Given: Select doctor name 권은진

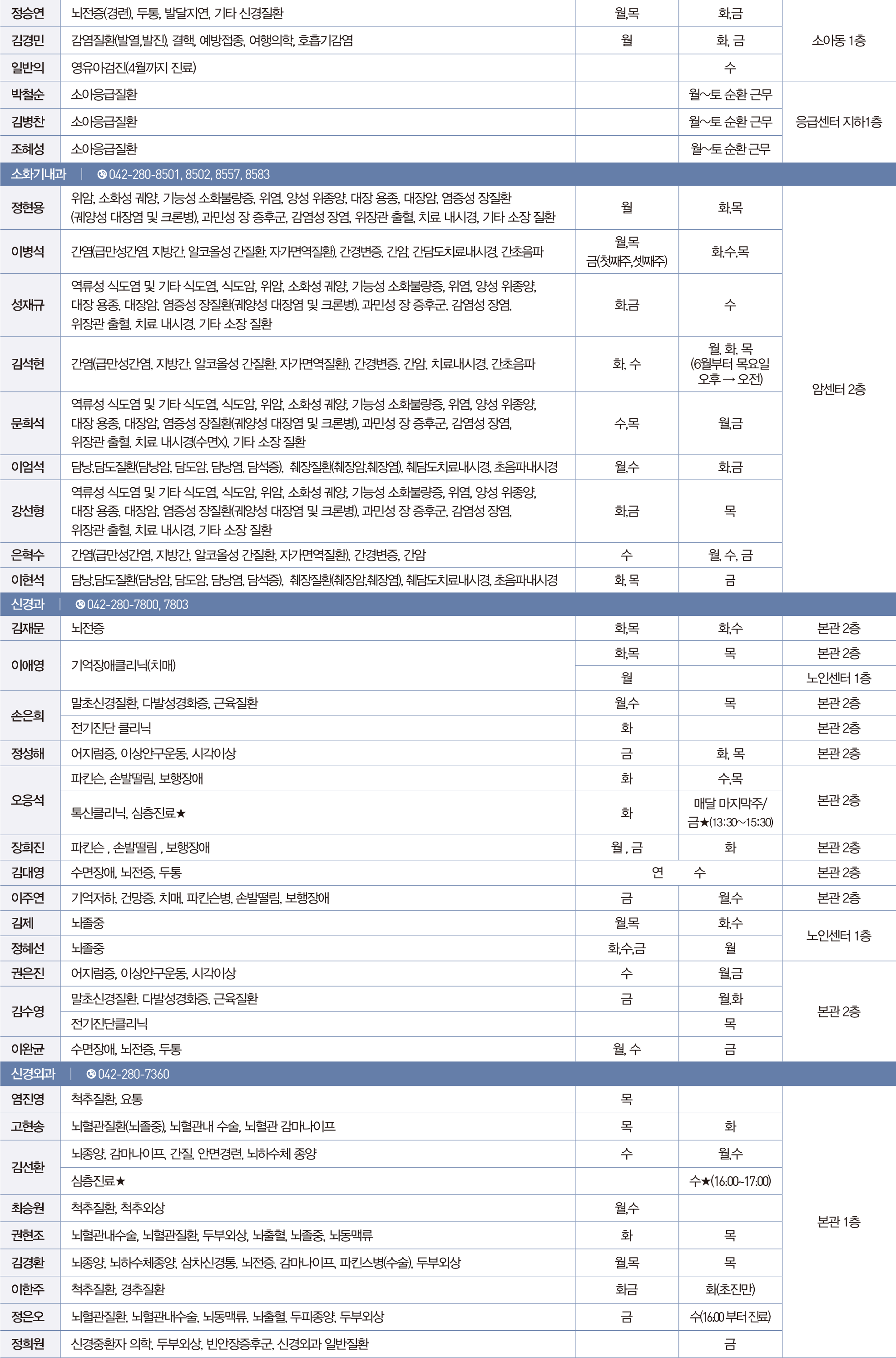Looking at the screenshot, I should pos(28,973).
